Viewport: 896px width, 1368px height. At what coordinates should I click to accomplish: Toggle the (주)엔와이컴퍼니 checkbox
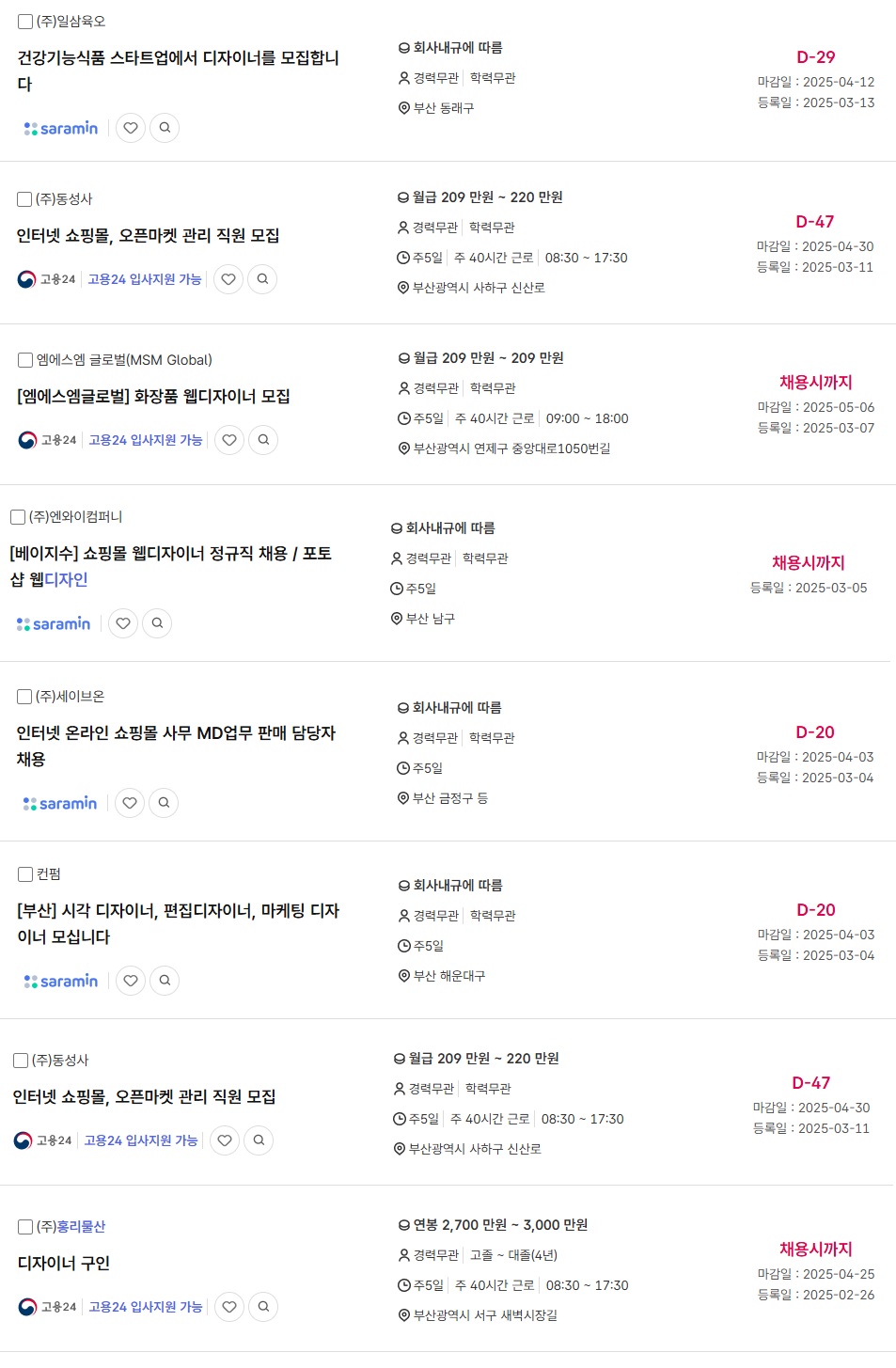point(18,516)
